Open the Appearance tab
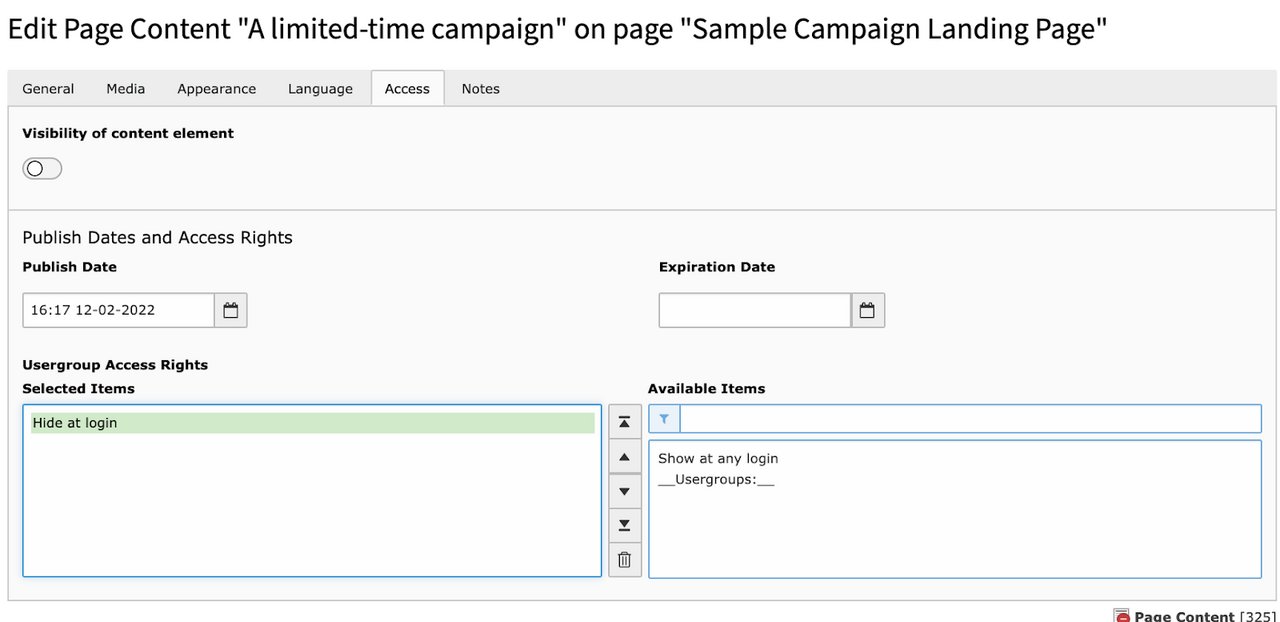 (x=216, y=88)
